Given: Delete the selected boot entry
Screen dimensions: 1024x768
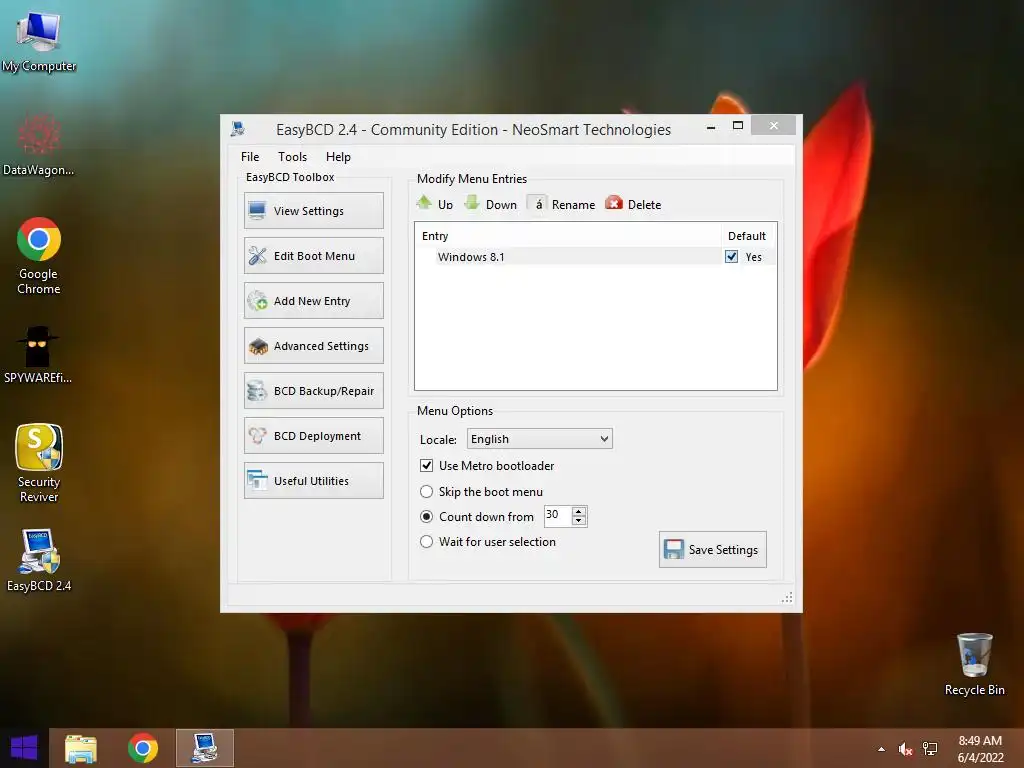Looking at the screenshot, I should pos(633,204).
